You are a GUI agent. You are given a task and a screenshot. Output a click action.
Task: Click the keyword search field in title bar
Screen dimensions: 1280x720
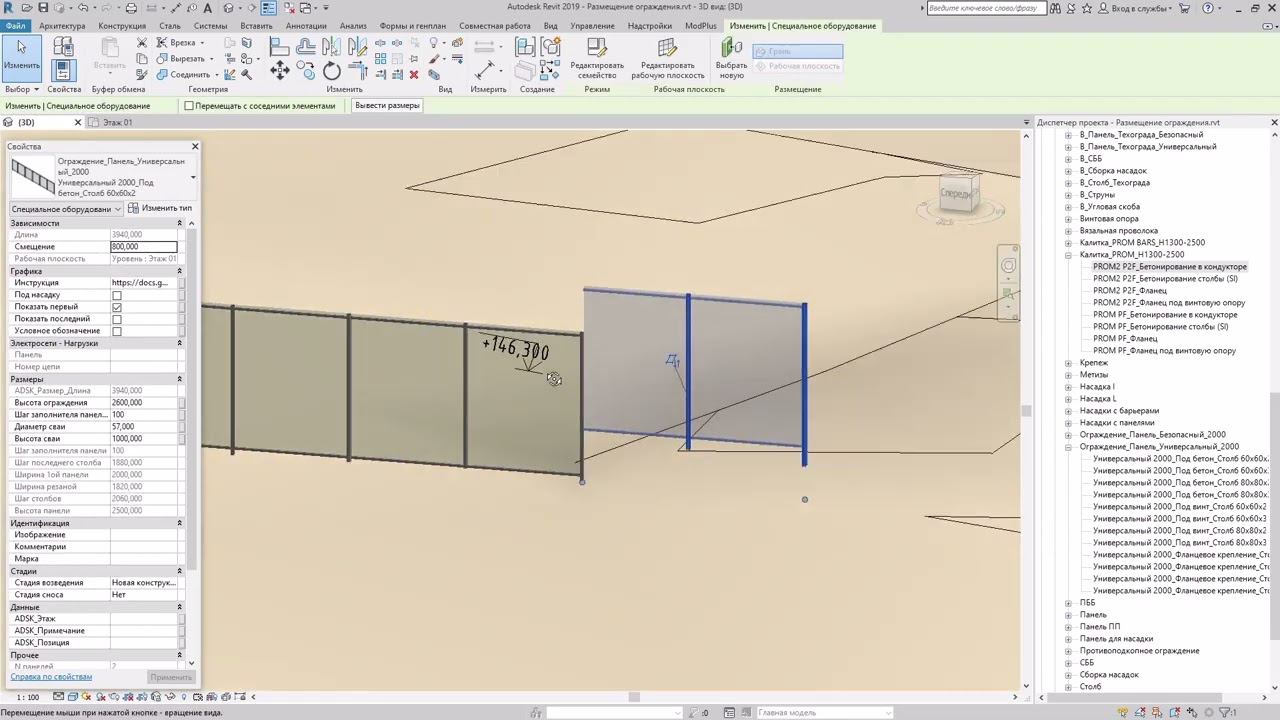(x=988, y=8)
